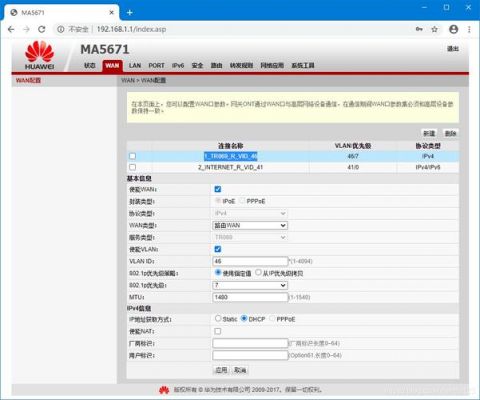480x400 pixels.
Task: Open site security info icon in address bar
Action: pyautogui.click(x=61, y=29)
